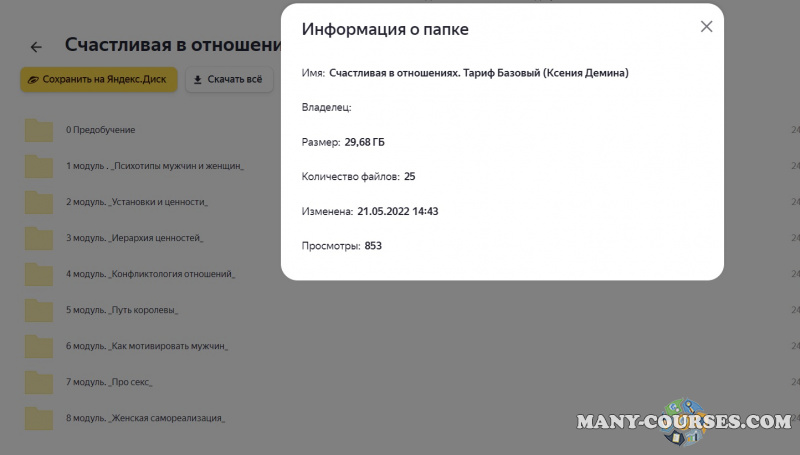
Task: Select 6 модуль Как мотивировать мужчин
Action: pos(147,347)
